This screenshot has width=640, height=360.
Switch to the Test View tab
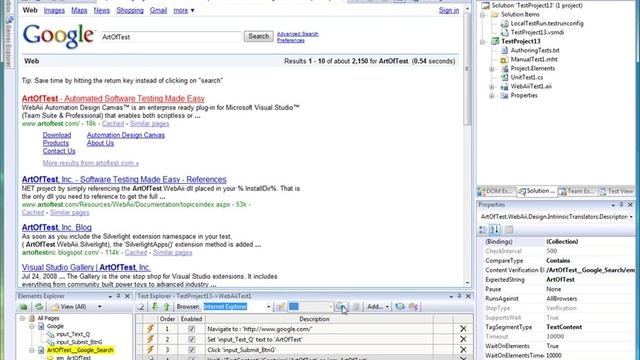[617, 191]
